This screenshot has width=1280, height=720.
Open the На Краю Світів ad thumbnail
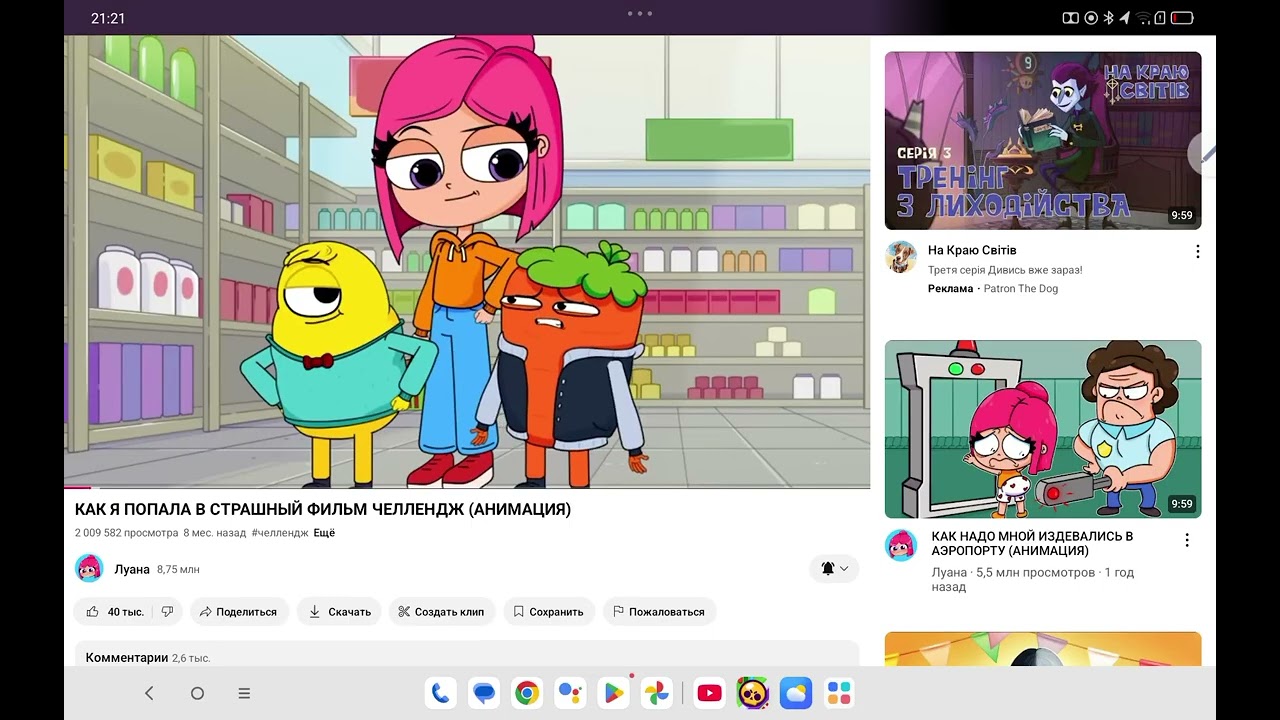(1043, 141)
